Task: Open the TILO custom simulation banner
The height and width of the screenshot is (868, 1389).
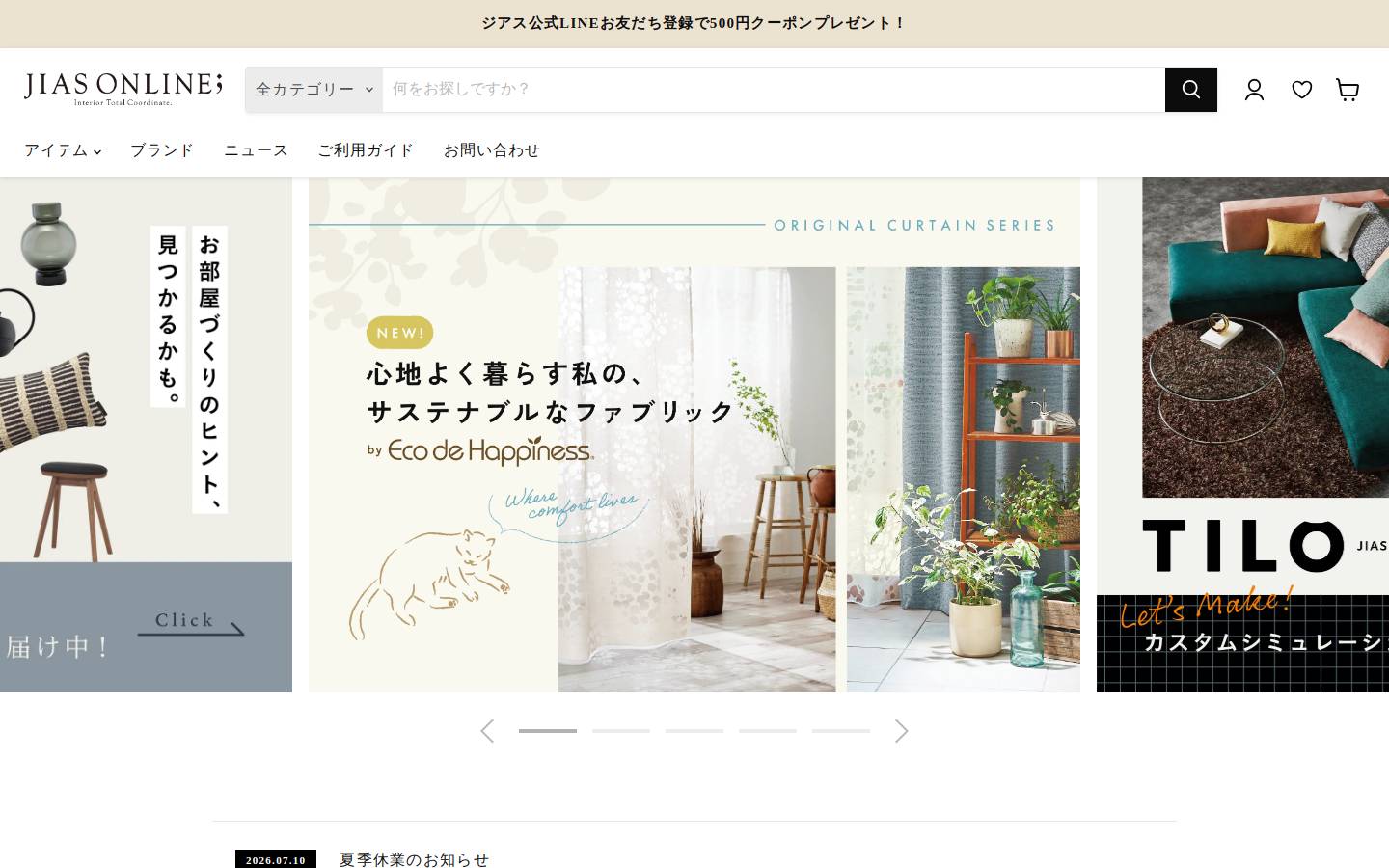Action: [x=1242, y=435]
